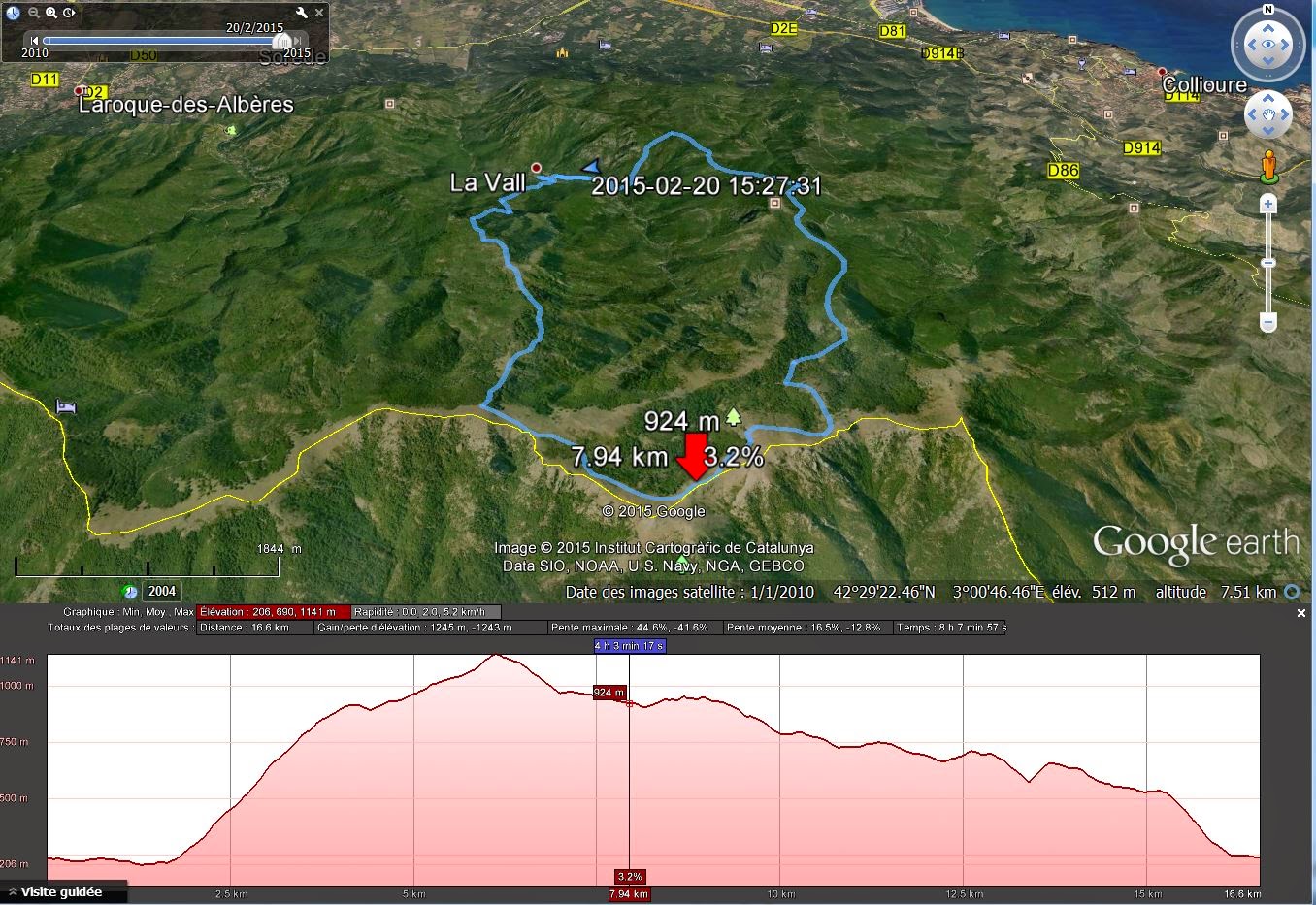Close the time slider panel
The height and width of the screenshot is (905, 1316).
[x=319, y=12]
